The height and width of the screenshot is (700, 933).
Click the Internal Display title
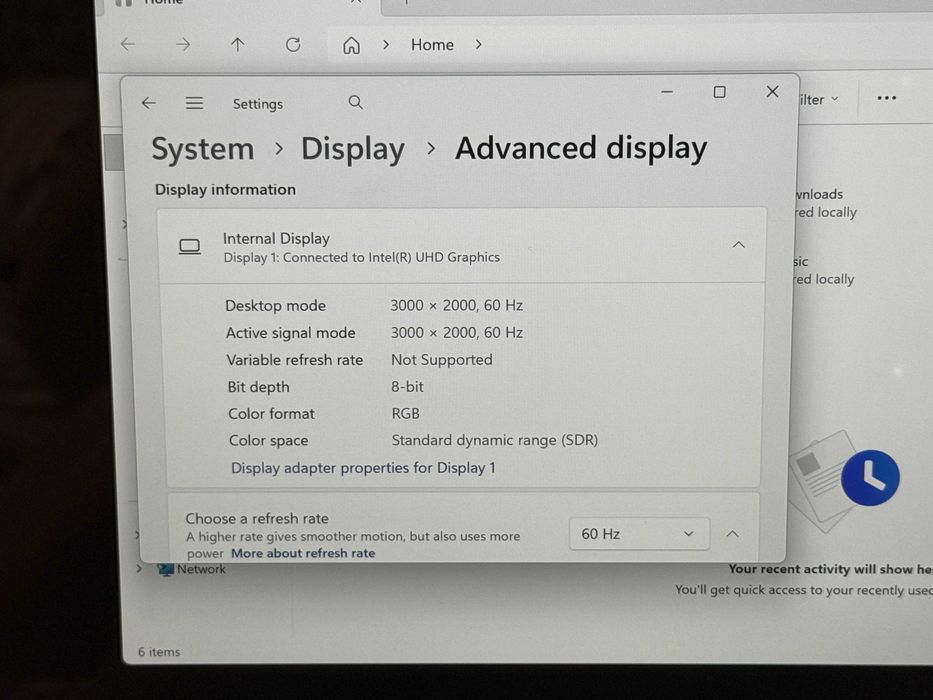(276, 239)
